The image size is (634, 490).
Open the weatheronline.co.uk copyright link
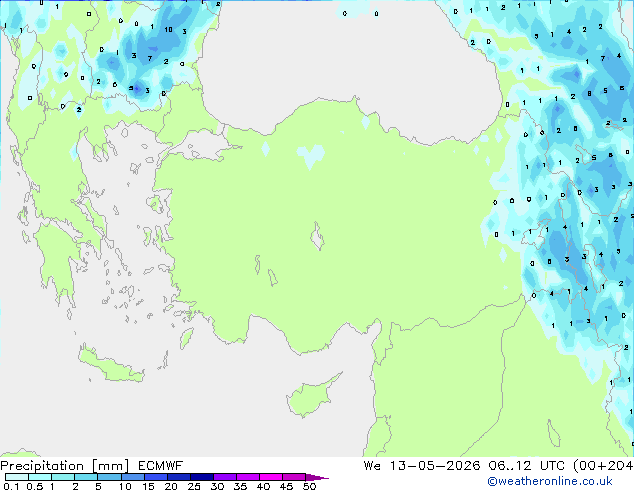tap(549, 481)
